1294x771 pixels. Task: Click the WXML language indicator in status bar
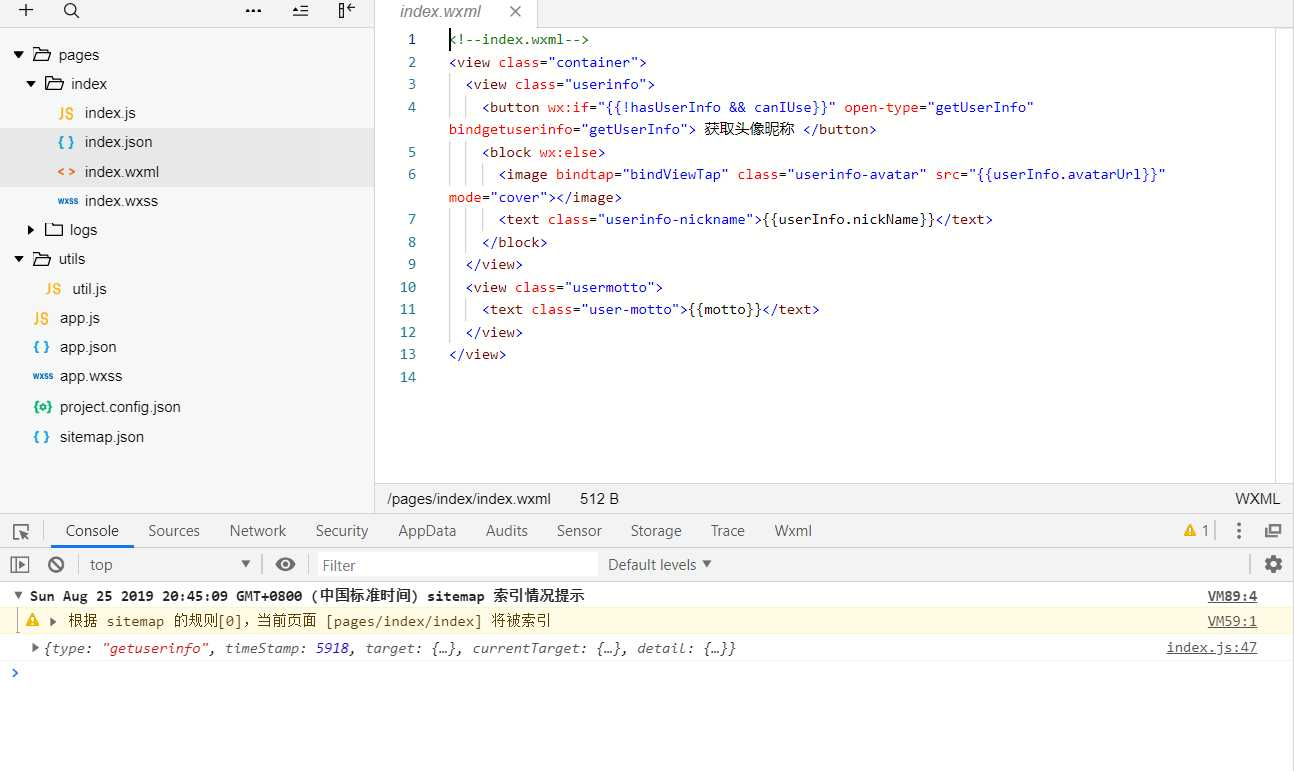coord(1257,499)
